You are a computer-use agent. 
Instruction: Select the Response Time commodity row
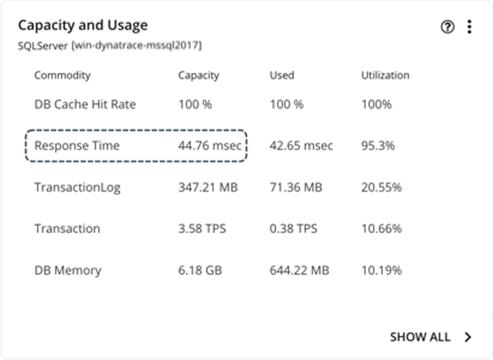(136, 146)
